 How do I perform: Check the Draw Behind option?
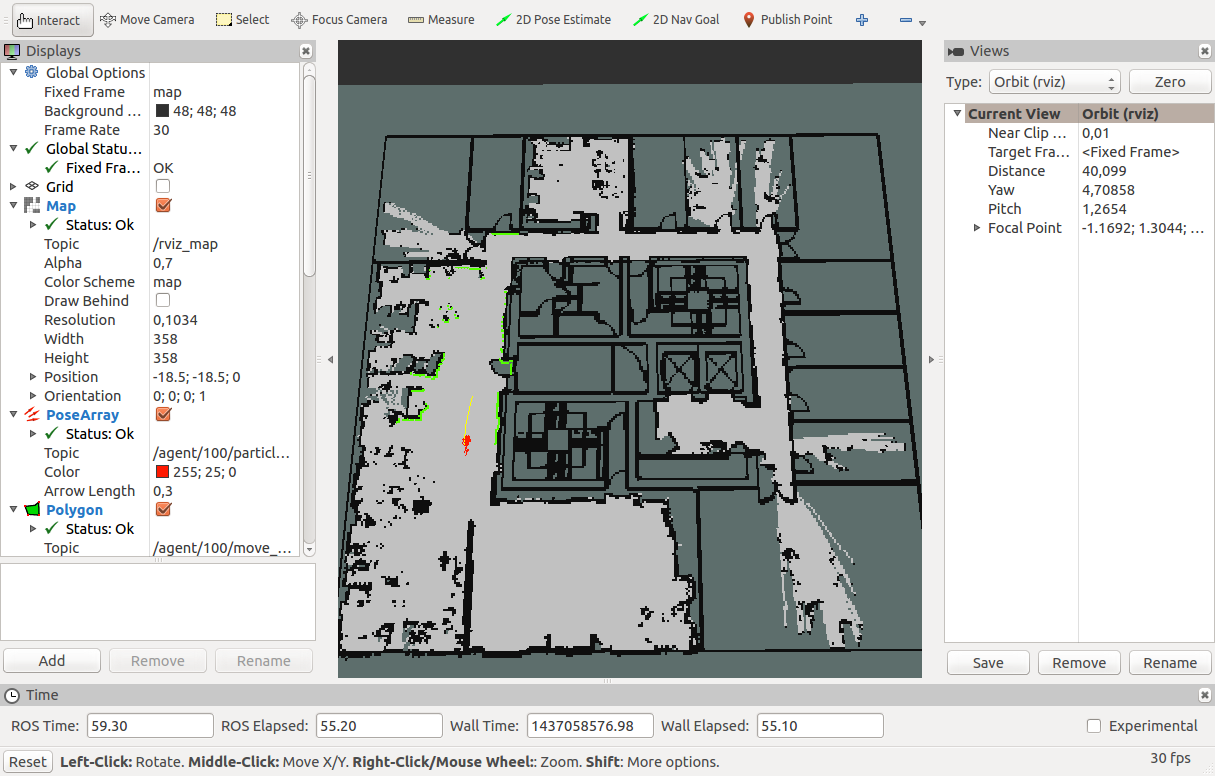[163, 301]
